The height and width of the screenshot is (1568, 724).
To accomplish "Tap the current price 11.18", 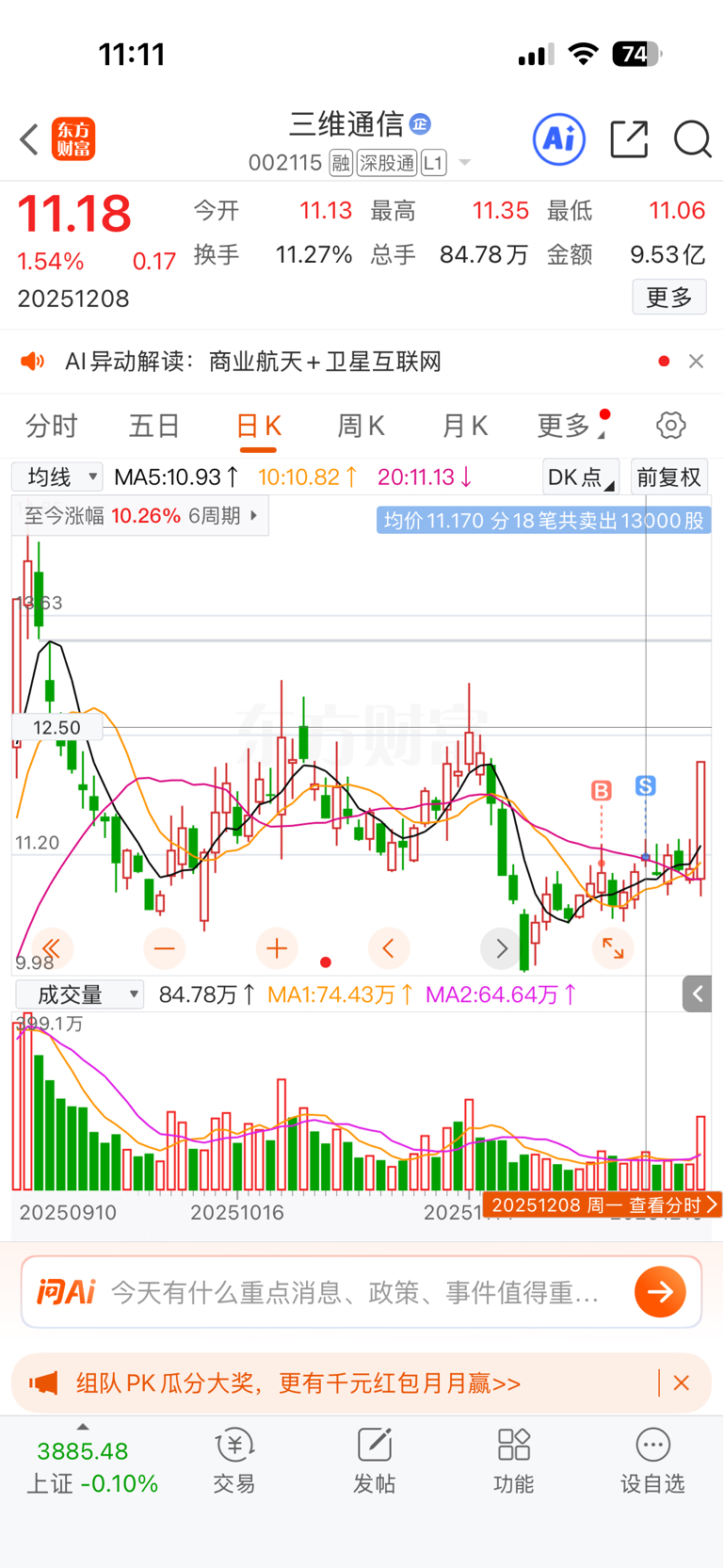I will [x=74, y=214].
